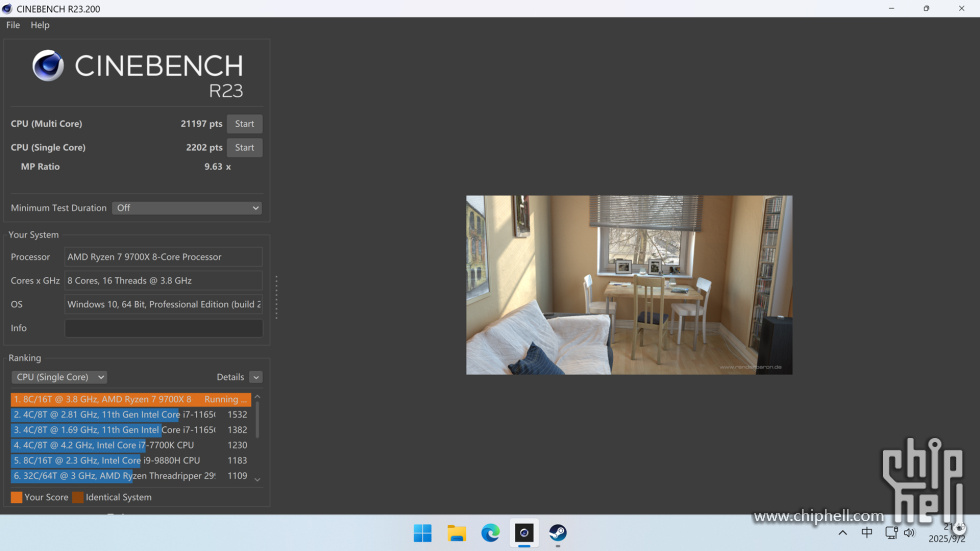Click the rendered room preview image
Image resolution: width=980 pixels, height=551 pixels.
pos(629,285)
